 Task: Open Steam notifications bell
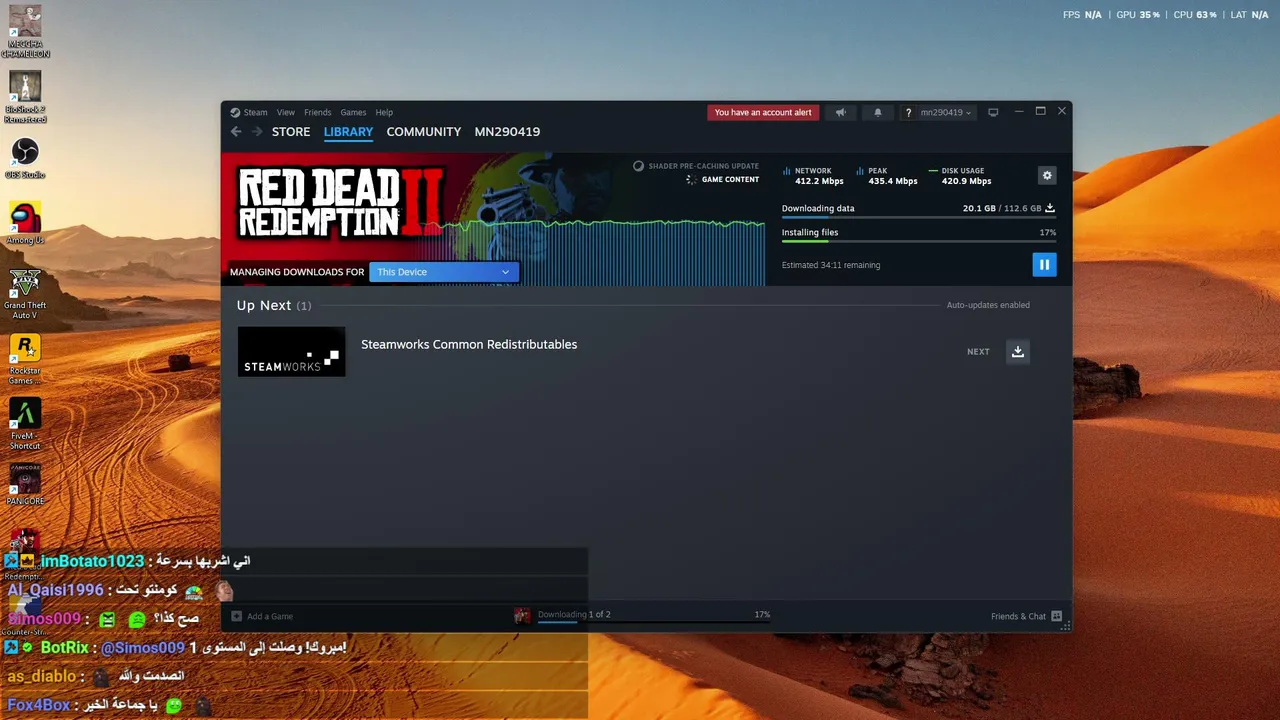(878, 112)
